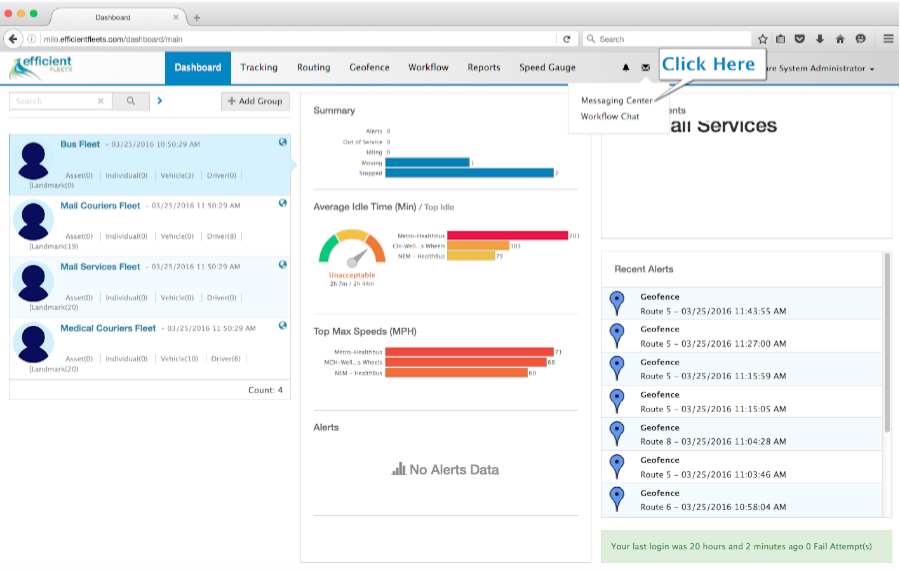Click Driver(8) in Mail Couriers row

tap(222, 236)
